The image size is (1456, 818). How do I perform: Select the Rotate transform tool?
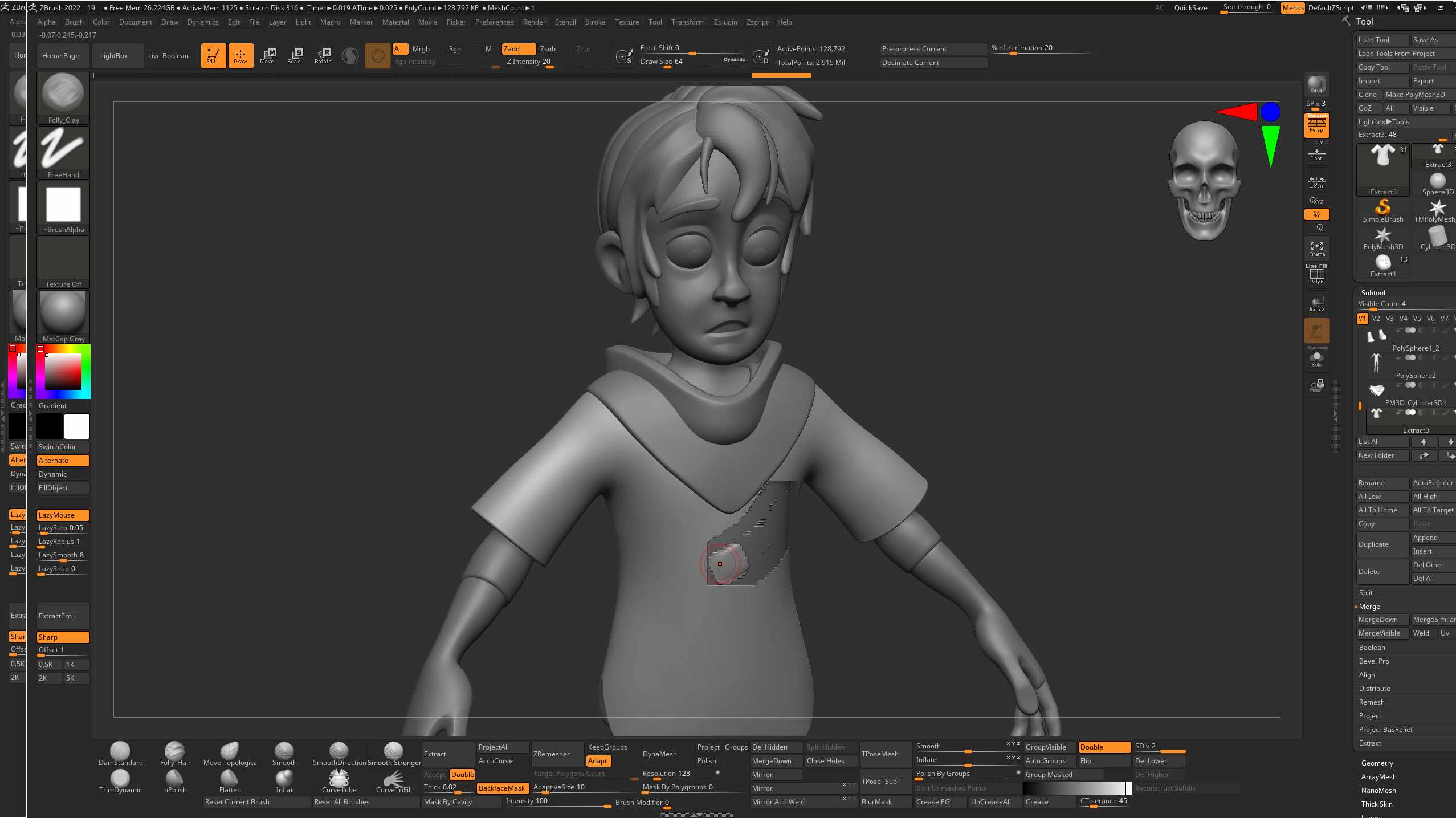[323, 55]
